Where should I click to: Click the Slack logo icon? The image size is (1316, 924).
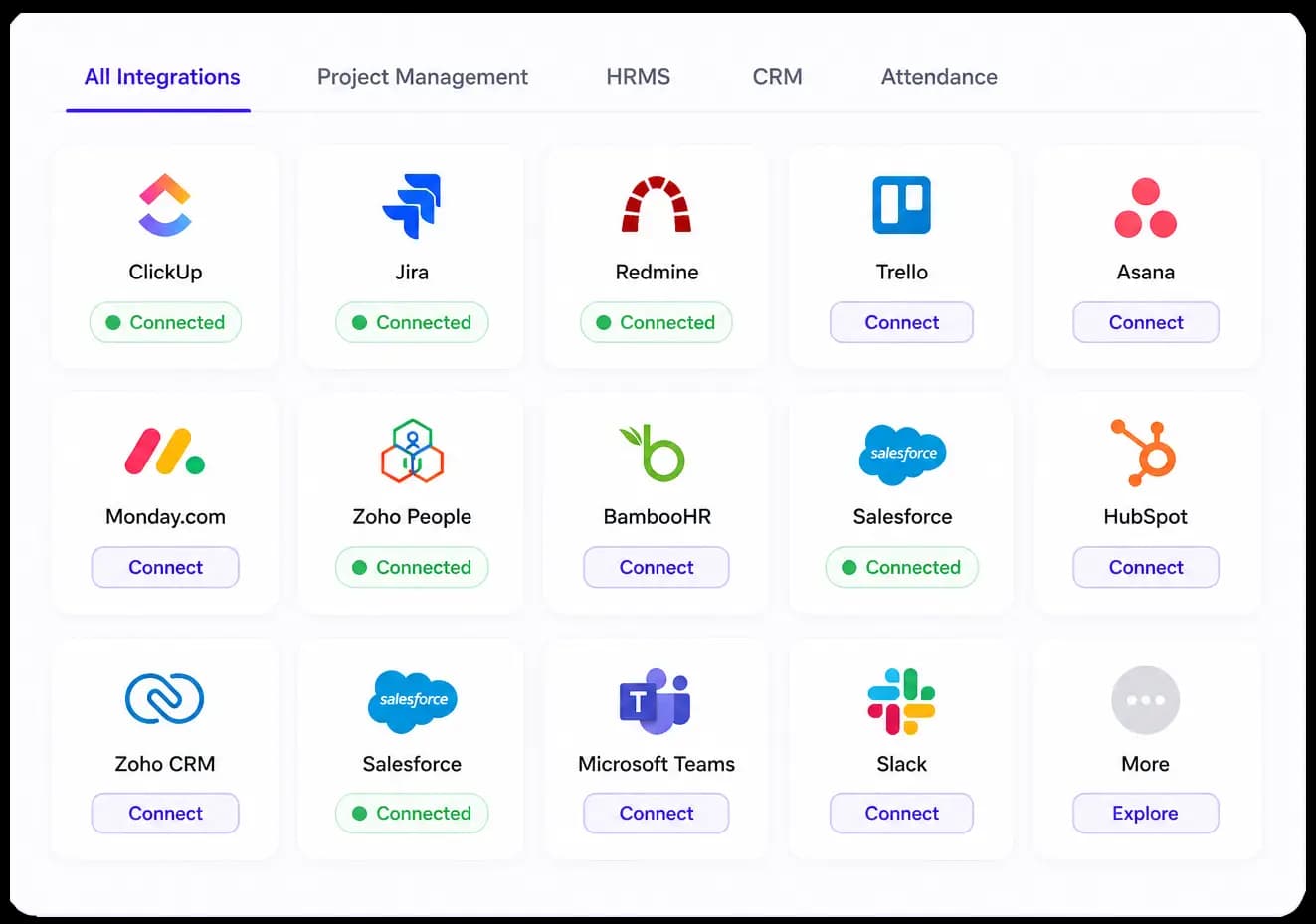click(901, 701)
